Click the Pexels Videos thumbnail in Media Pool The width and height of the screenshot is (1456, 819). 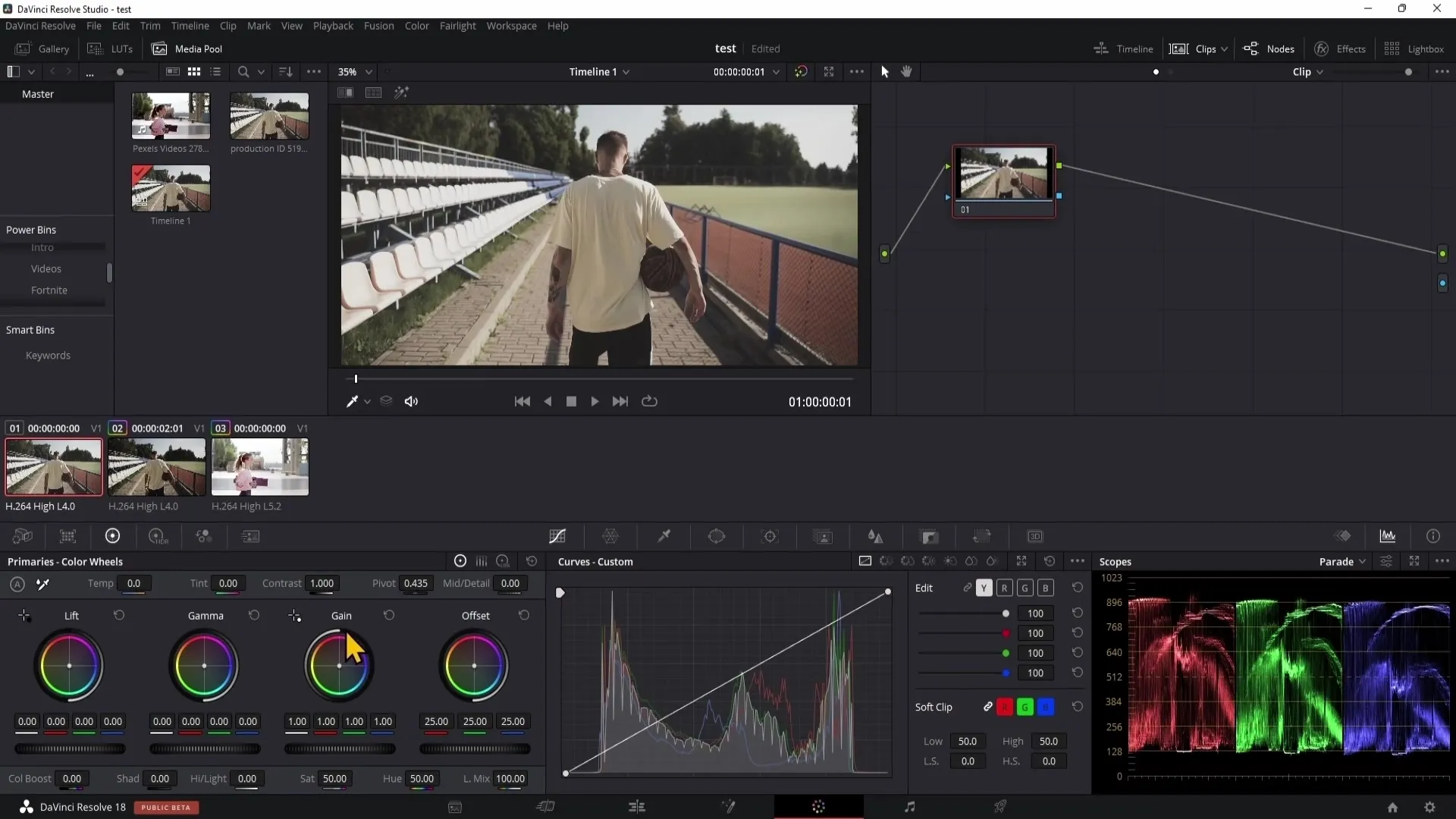[170, 115]
